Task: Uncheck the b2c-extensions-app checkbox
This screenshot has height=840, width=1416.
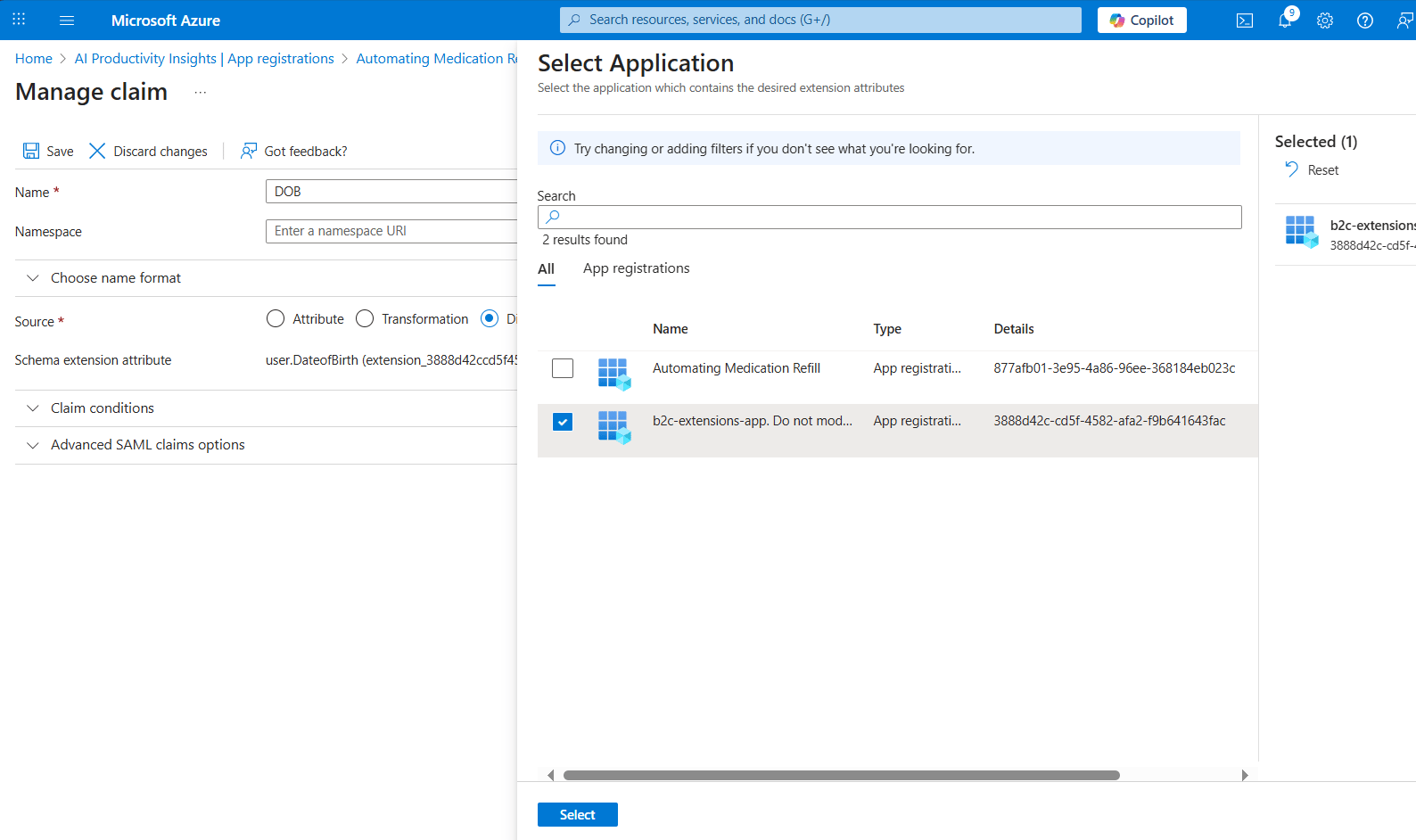Action: [563, 422]
